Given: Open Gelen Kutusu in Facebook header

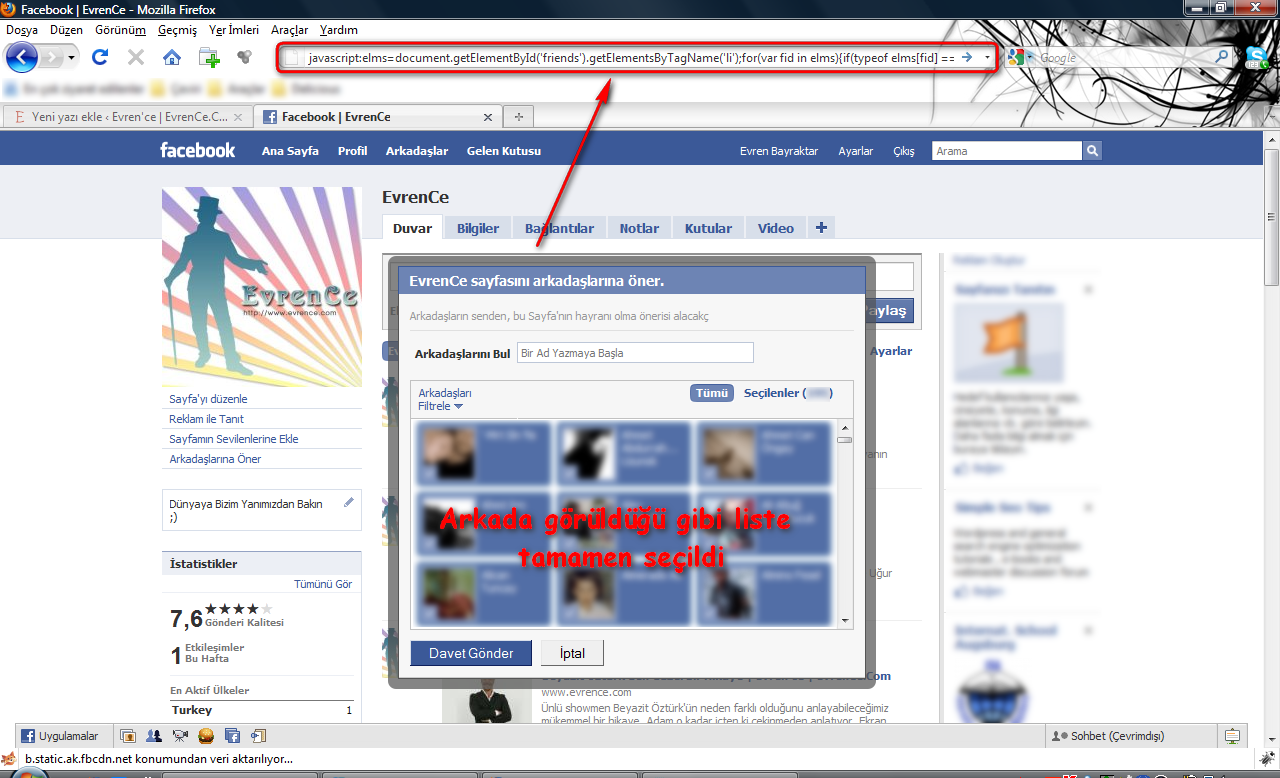Looking at the screenshot, I should click(504, 151).
